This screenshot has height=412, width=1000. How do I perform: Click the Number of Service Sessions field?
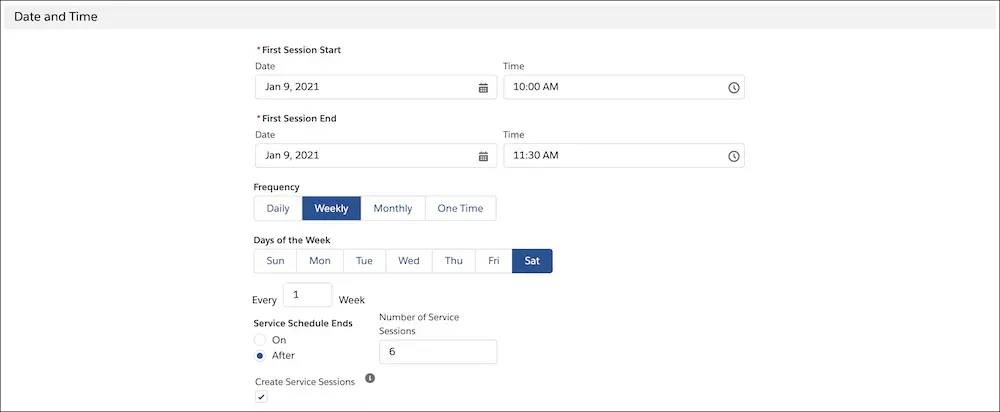coord(438,351)
